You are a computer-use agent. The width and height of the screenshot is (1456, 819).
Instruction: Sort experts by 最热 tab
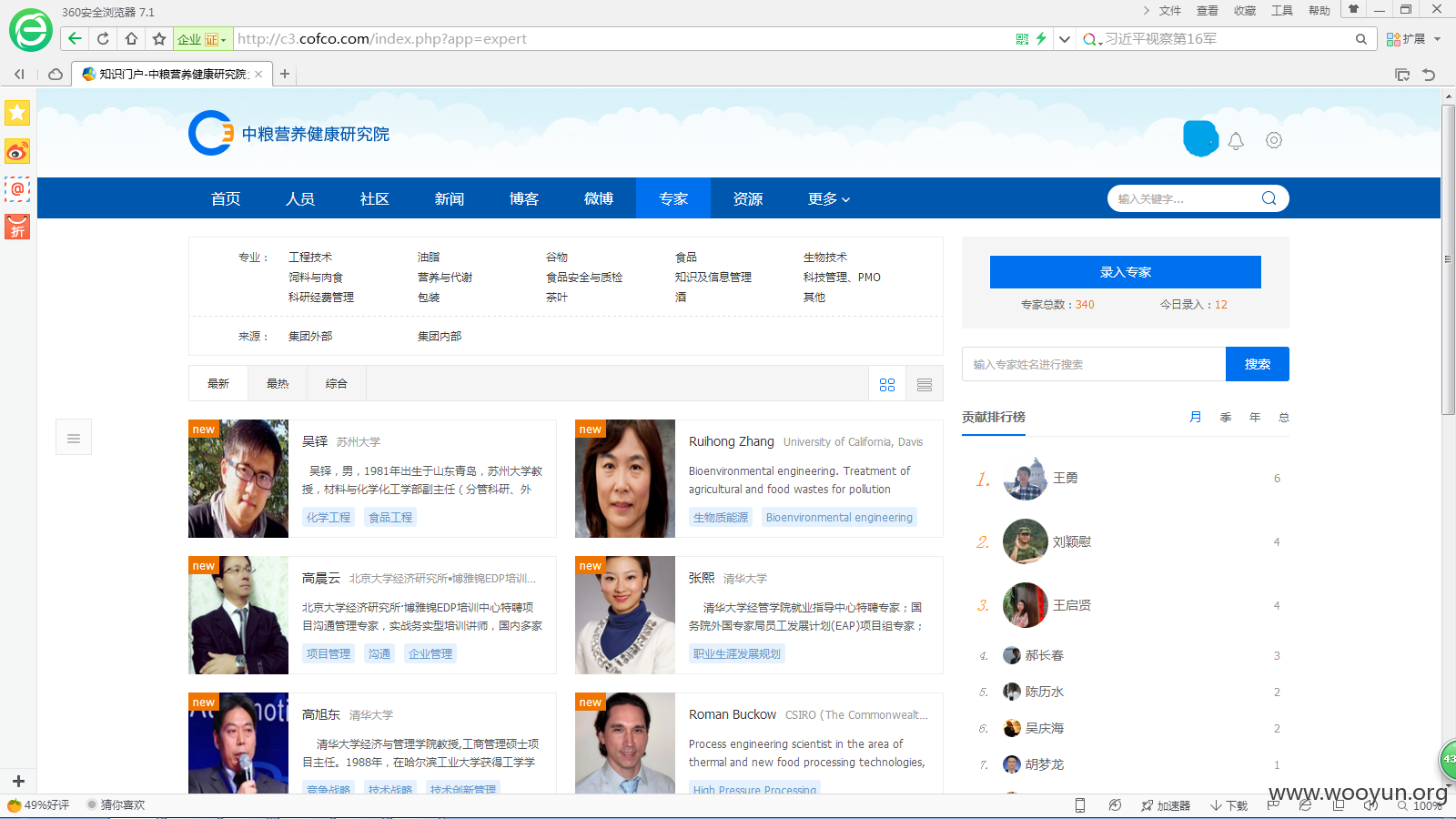point(278,384)
